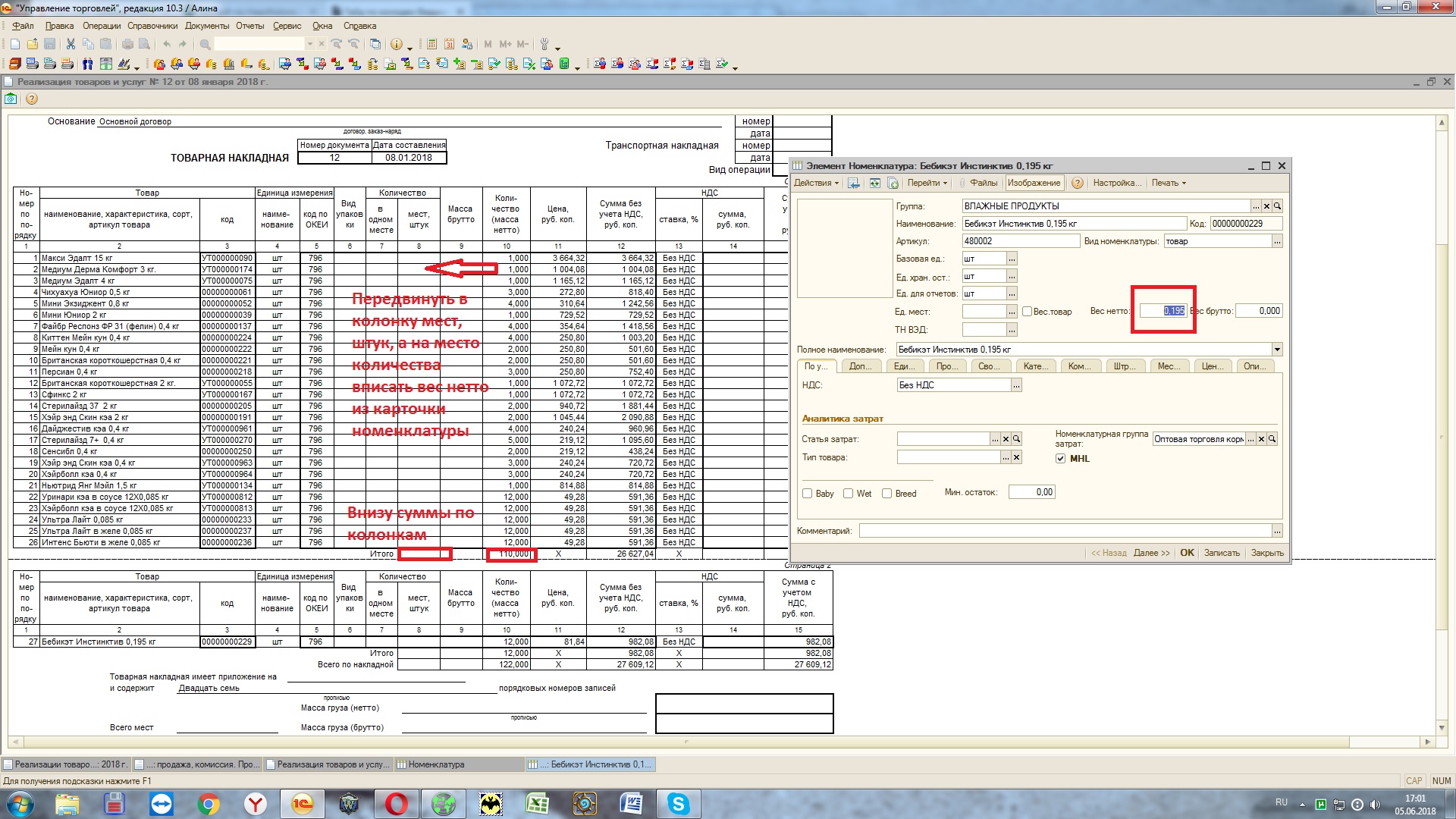Expand the Полное наименование dropdown arrow

click(1277, 350)
